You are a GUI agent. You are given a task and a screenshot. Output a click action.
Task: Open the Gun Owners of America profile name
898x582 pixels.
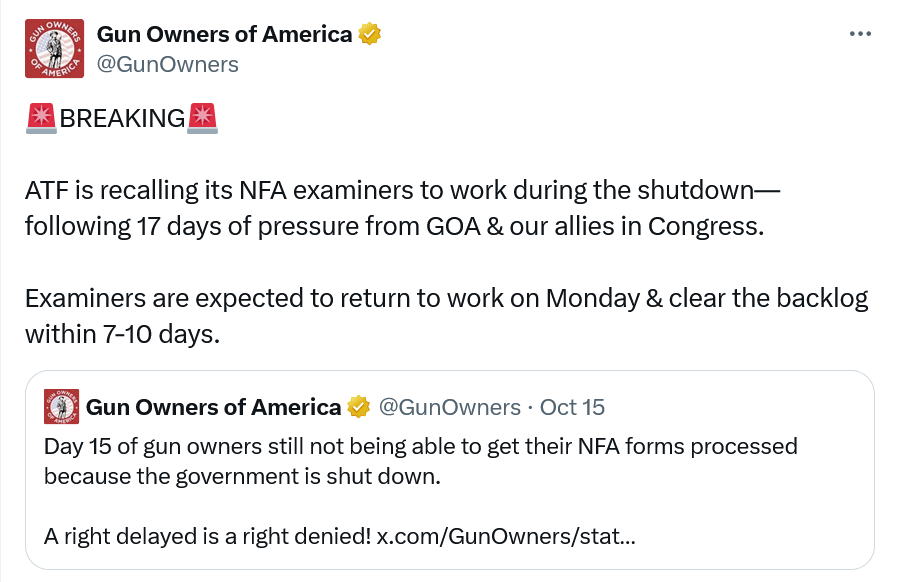(x=224, y=34)
